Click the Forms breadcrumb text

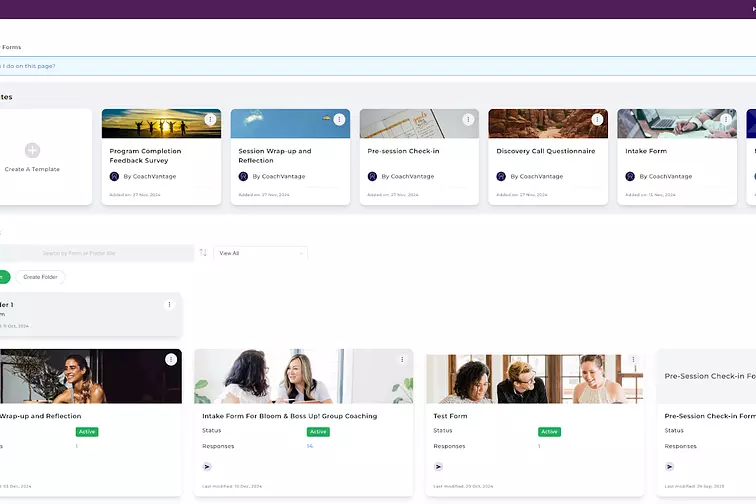coord(11,47)
